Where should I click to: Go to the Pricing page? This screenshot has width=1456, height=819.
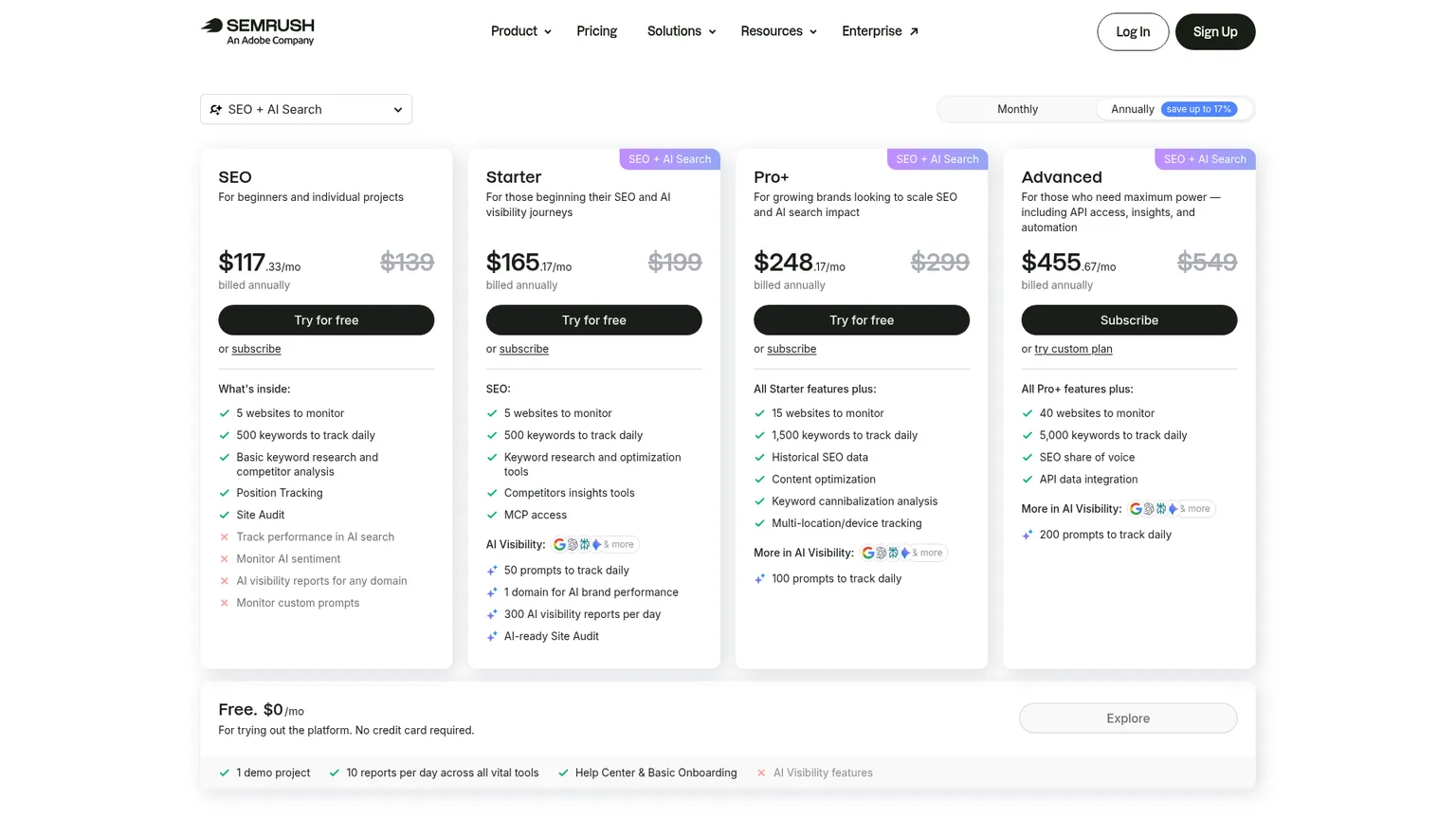[596, 31]
